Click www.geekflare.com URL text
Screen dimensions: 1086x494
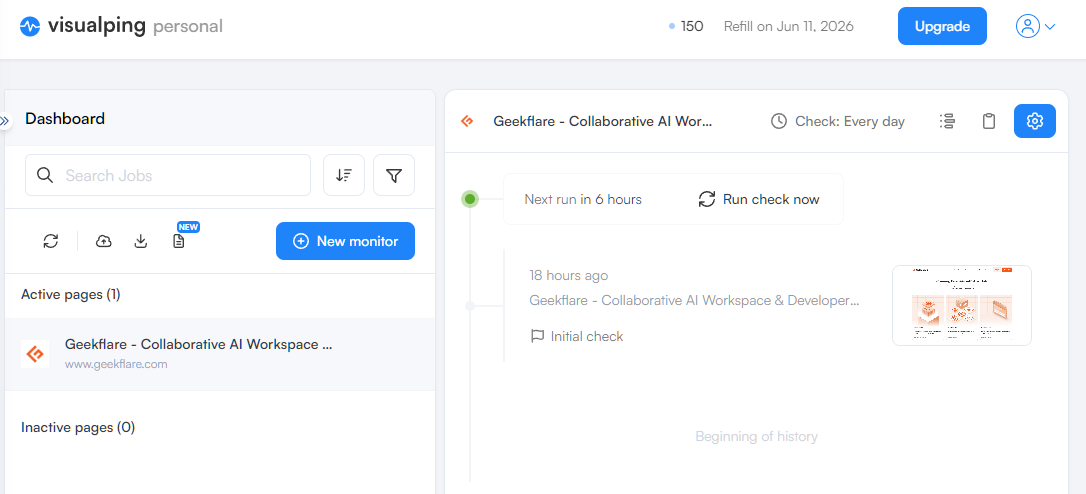[x=116, y=364]
